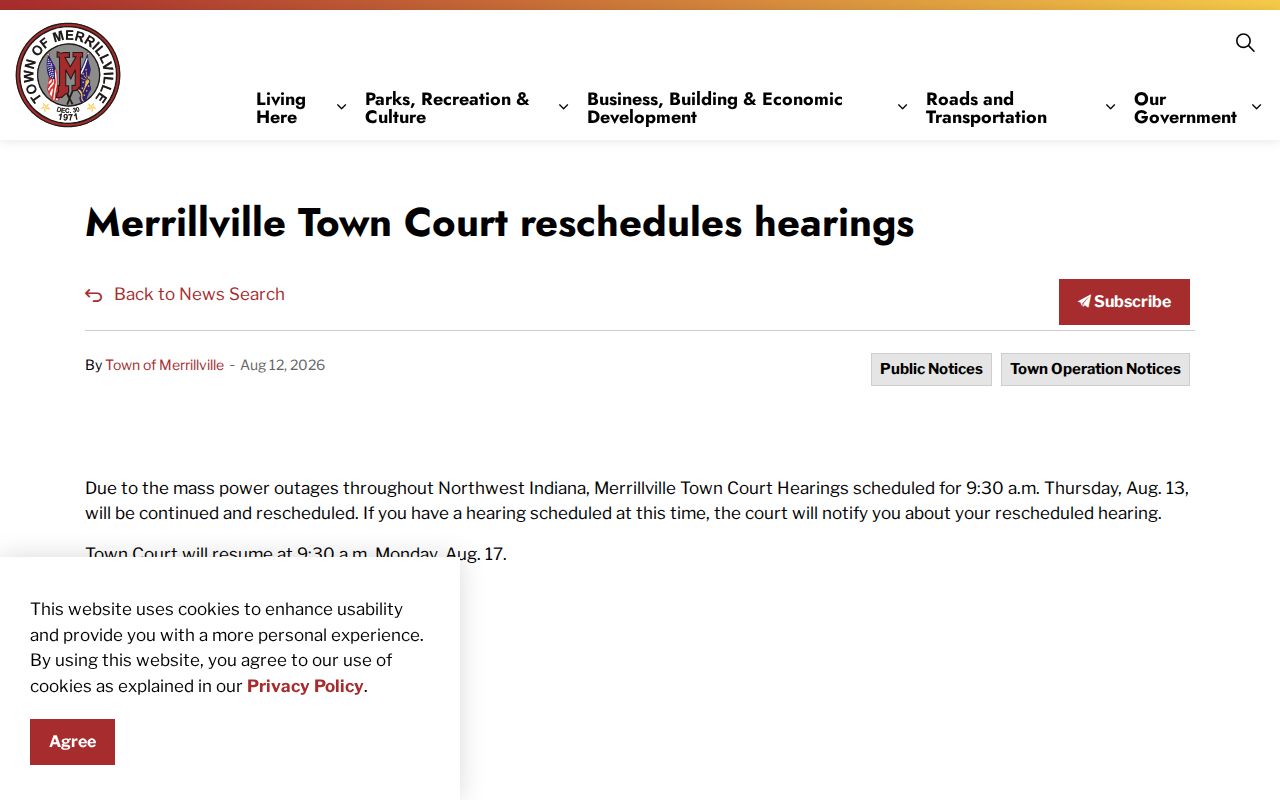
Task: Expand the Roads and Transportation chevron
Action: (1110, 107)
